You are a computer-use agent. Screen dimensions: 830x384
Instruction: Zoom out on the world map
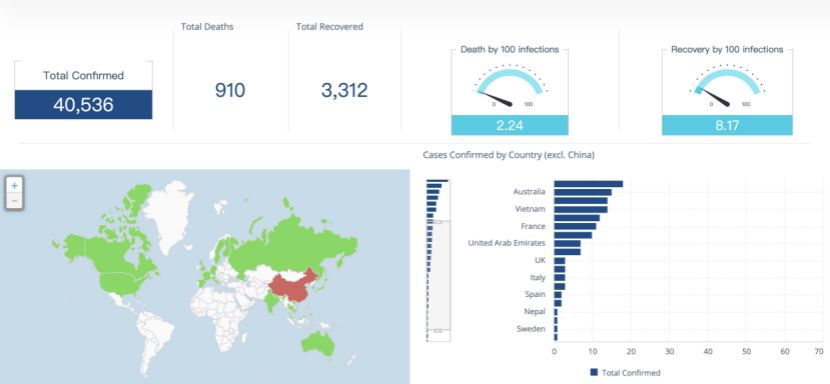(14, 201)
